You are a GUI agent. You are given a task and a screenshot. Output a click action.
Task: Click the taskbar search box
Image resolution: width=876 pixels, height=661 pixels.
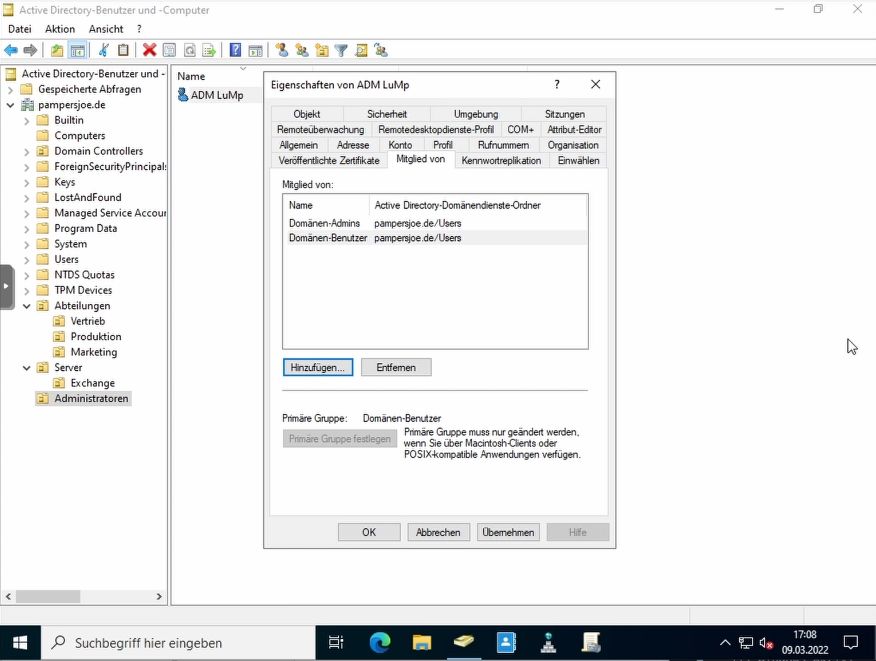click(179, 643)
